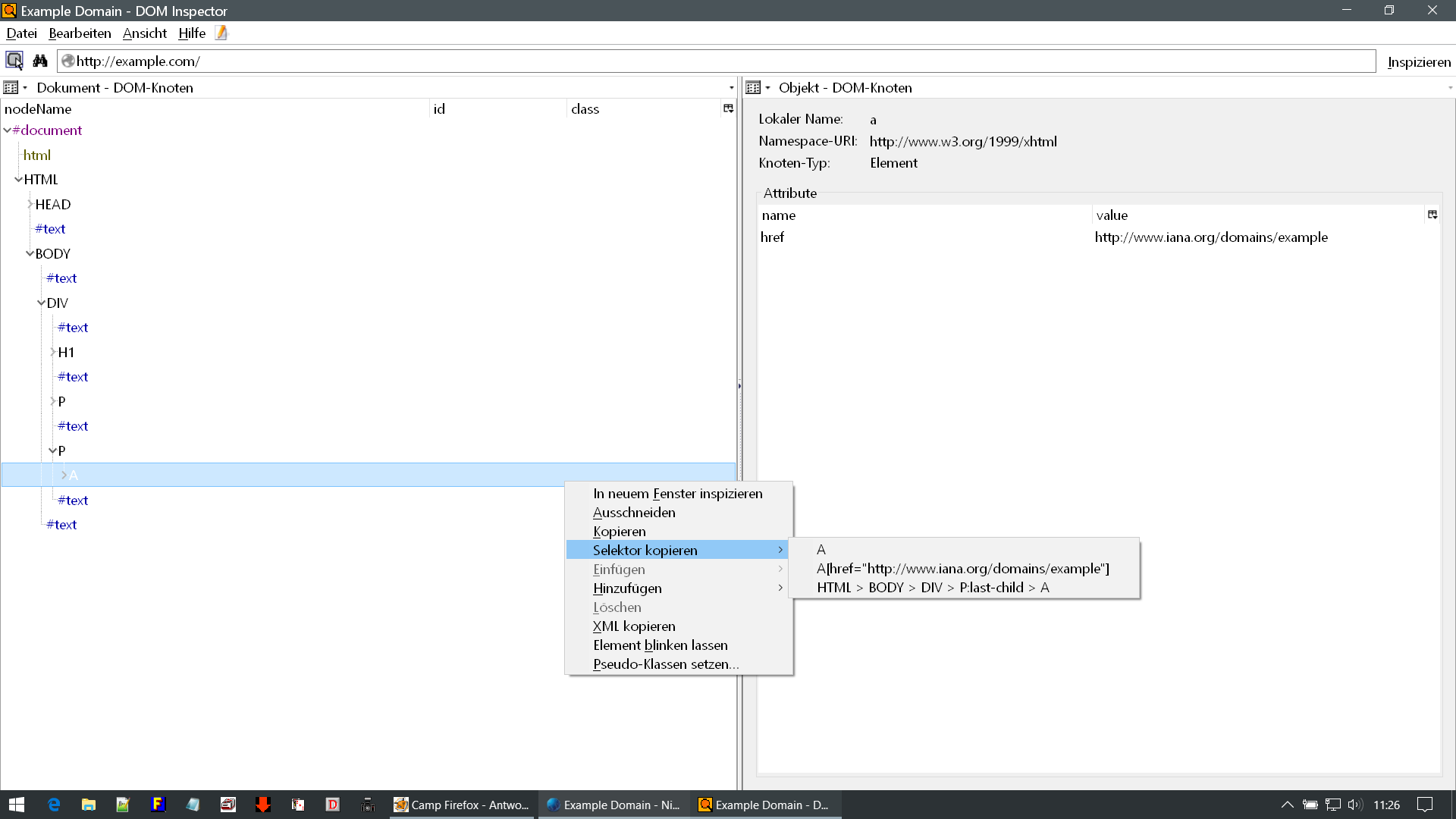Click the Attribute table column picker icon
This screenshot has width=1456, height=819.
[x=1432, y=215]
